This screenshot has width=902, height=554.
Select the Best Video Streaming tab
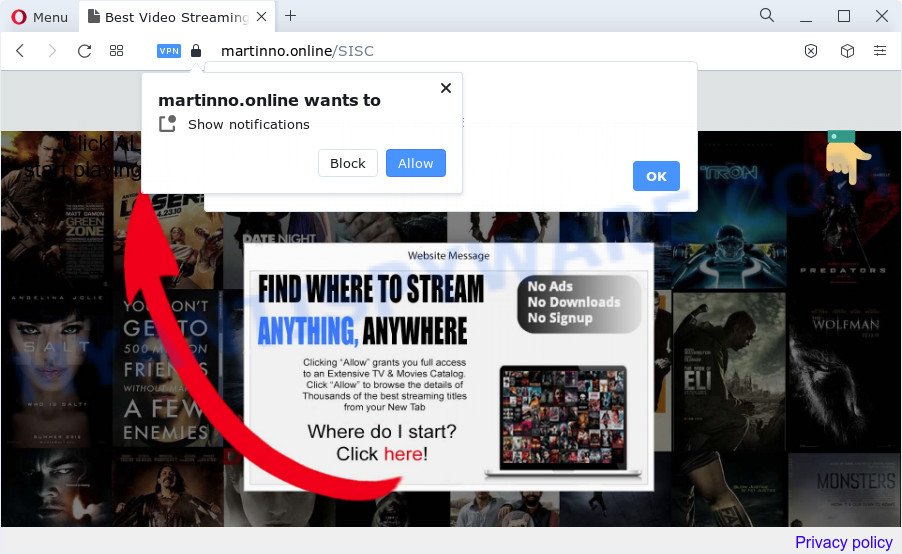(176, 17)
